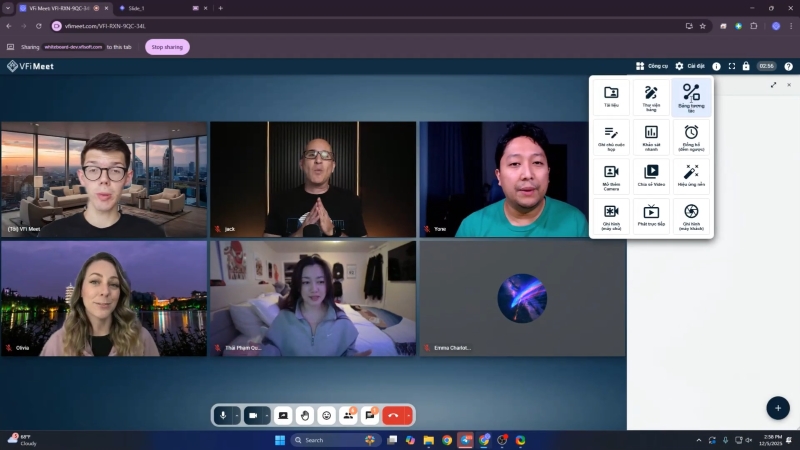Viewport: 800px width, 450px height.
Task: Start Phát trực tiếp live stream
Action: [x=651, y=215]
